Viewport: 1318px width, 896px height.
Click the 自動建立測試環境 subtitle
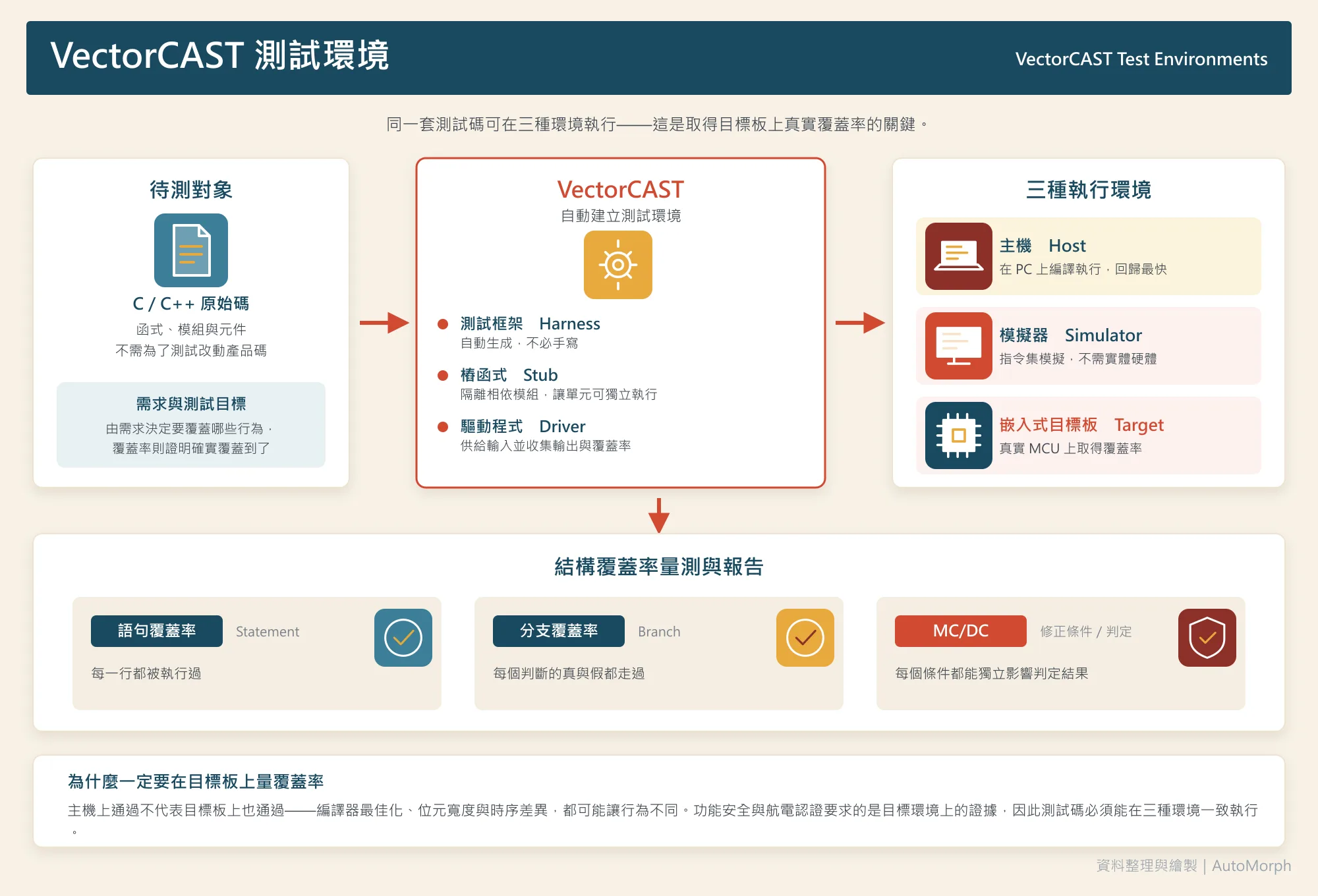coord(621,216)
